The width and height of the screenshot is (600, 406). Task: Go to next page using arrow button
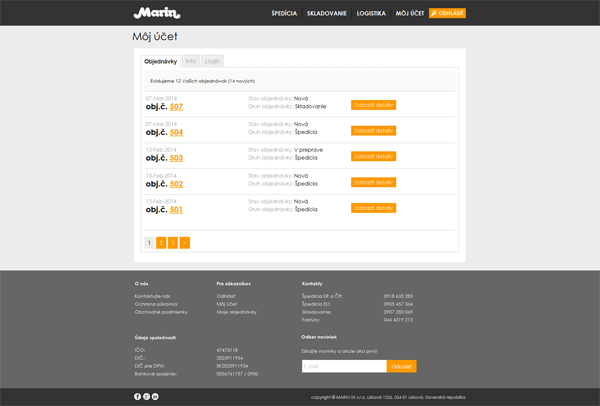pyautogui.click(x=185, y=243)
